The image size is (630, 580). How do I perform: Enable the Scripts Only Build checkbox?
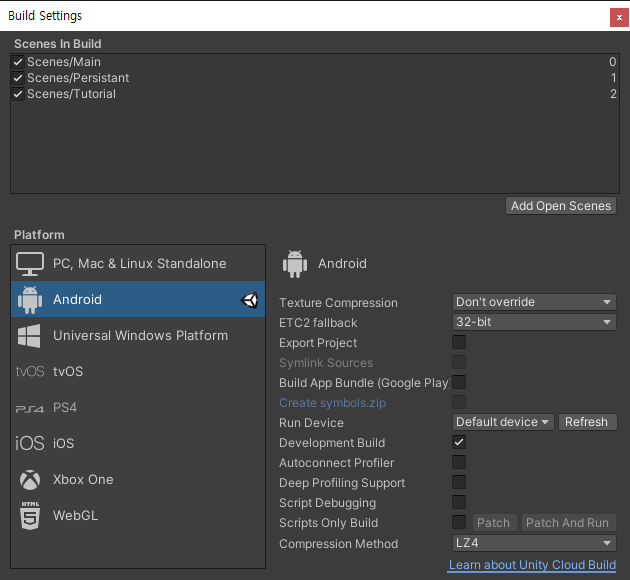coord(459,522)
